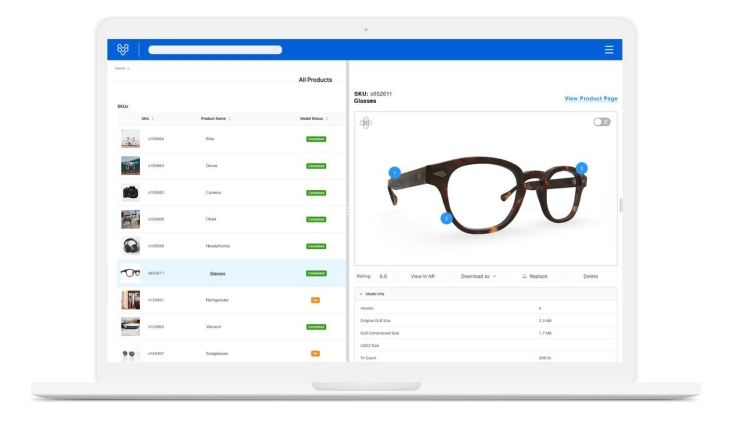Click the Replace button
The image size is (730, 433).
point(535,277)
